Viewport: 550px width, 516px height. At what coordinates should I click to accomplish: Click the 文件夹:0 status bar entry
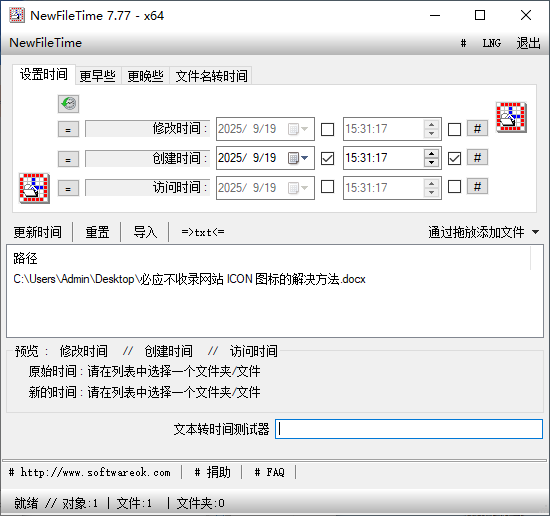click(x=201, y=503)
